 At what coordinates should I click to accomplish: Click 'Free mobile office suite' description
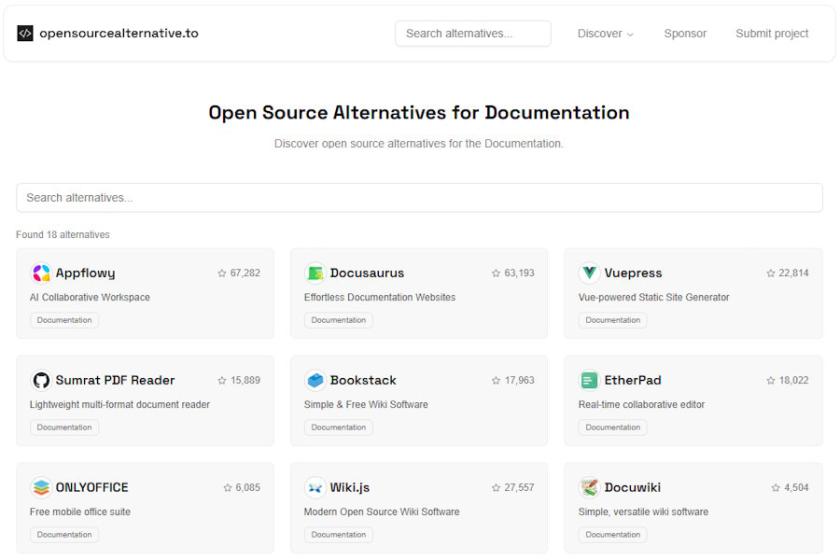point(80,511)
